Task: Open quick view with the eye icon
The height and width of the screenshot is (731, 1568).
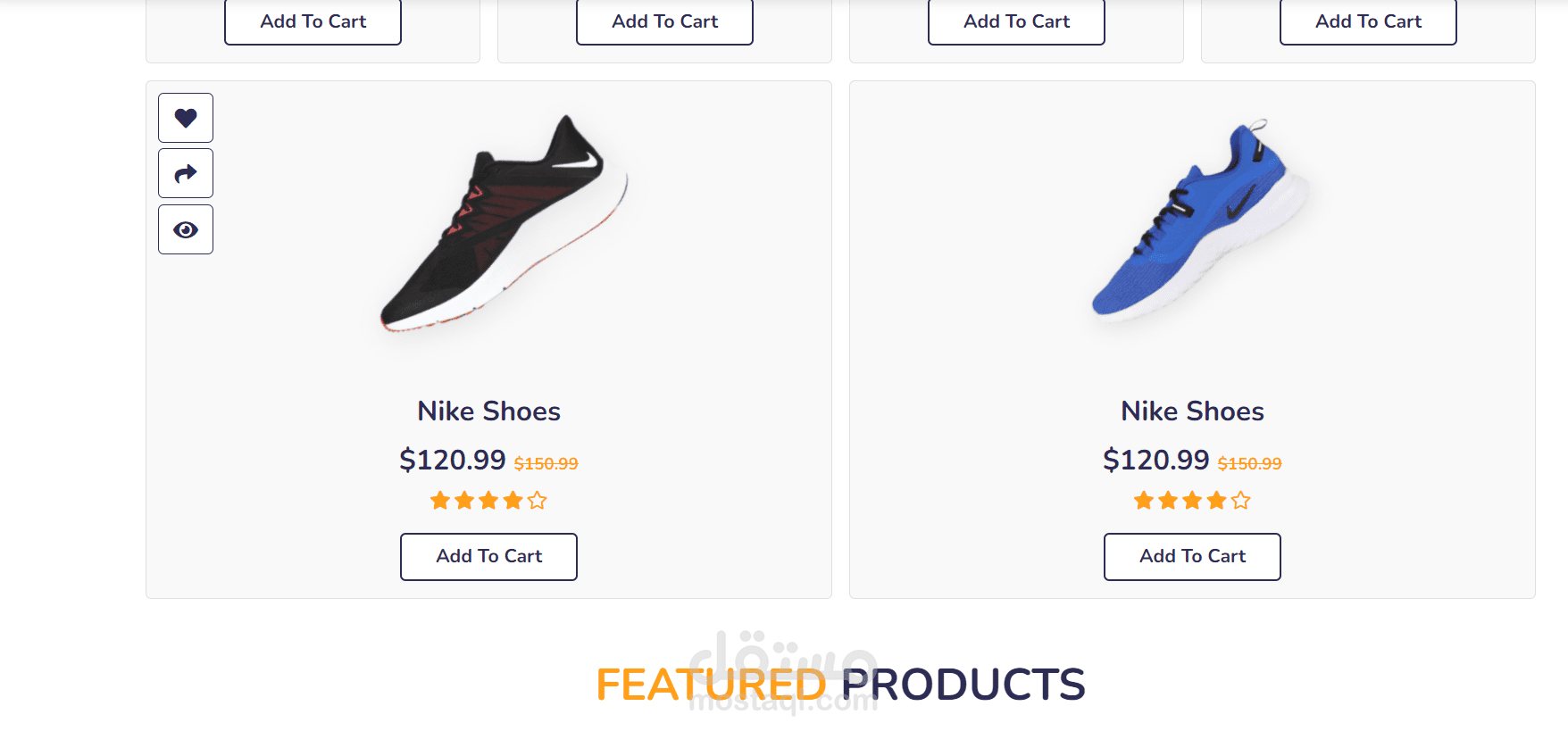Action: pyautogui.click(x=186, y=229)
